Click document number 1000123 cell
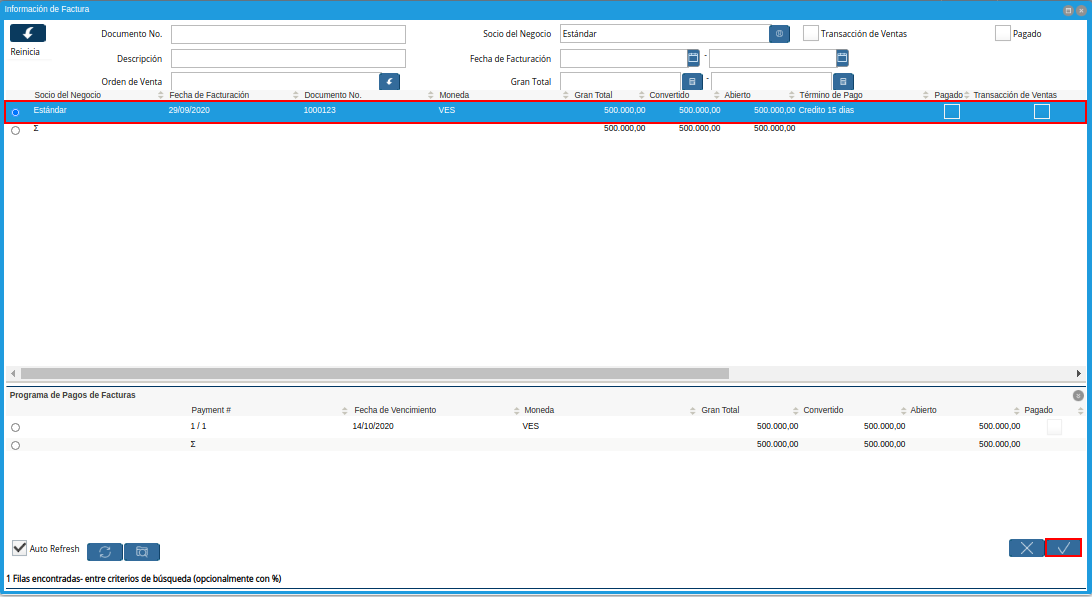The image size is (1092, 597). point(320,110)
